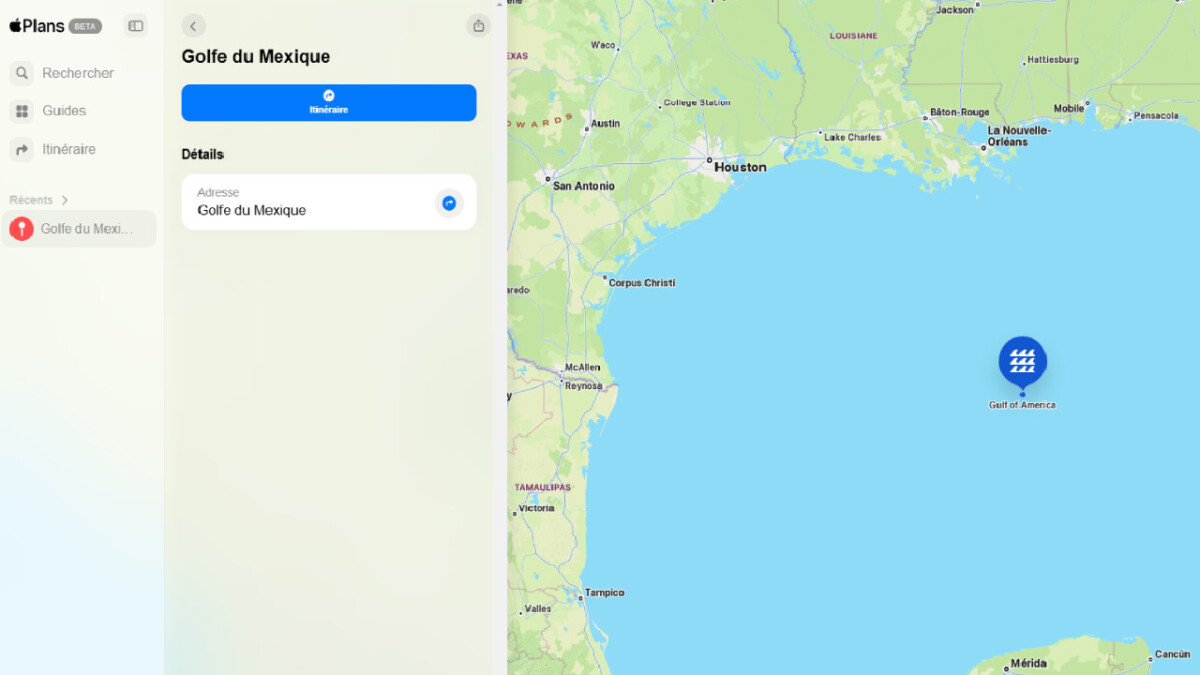Click the magnifier search icon
Image resolution: width=1200 pixels, height=675 pixels.
point(22,73)
